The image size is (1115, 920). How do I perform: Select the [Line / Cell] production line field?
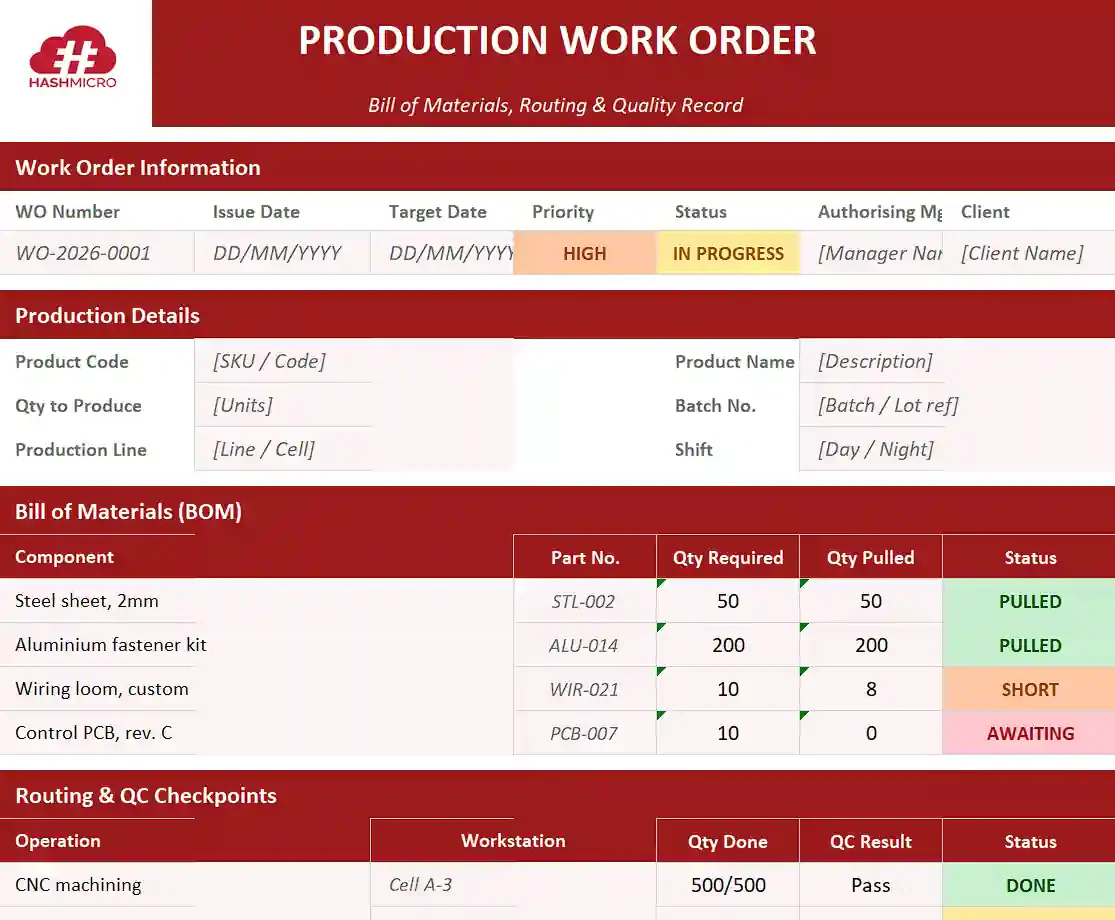[353, 449]
